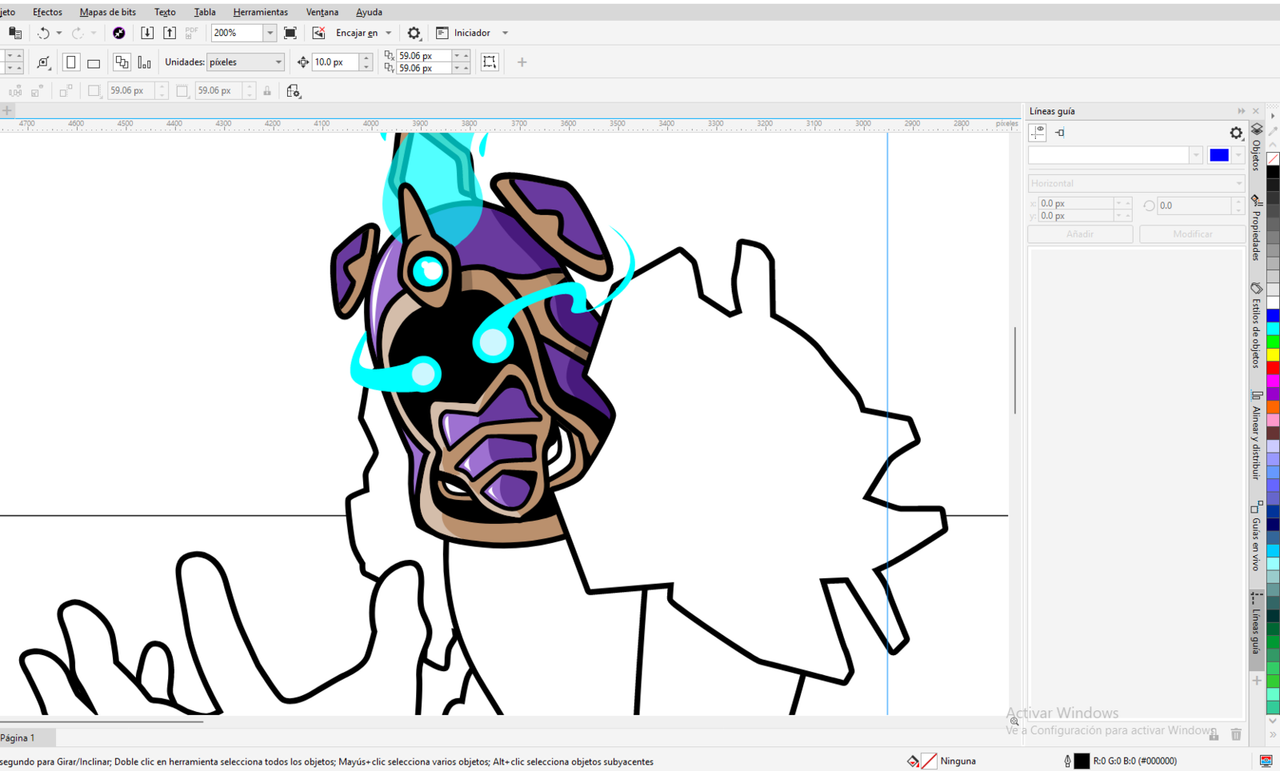Expand the guideline color picker arrow
This screenshot has height=771, width=1280.
click(x=1238, y=155)
